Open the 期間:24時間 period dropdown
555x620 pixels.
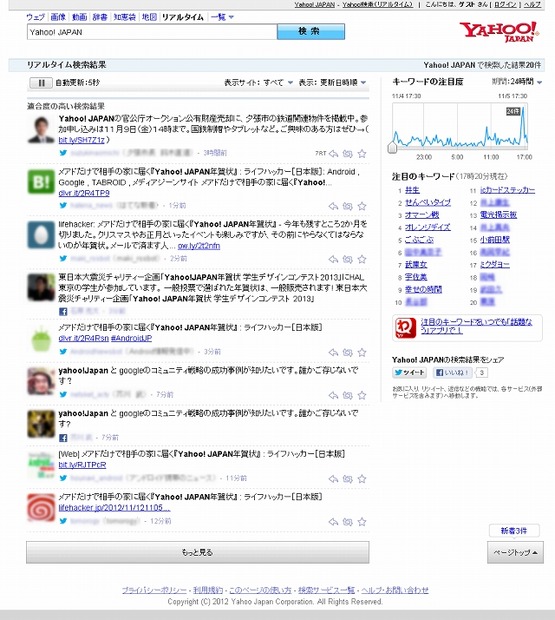pyautogui.click(x=517, y=82)
